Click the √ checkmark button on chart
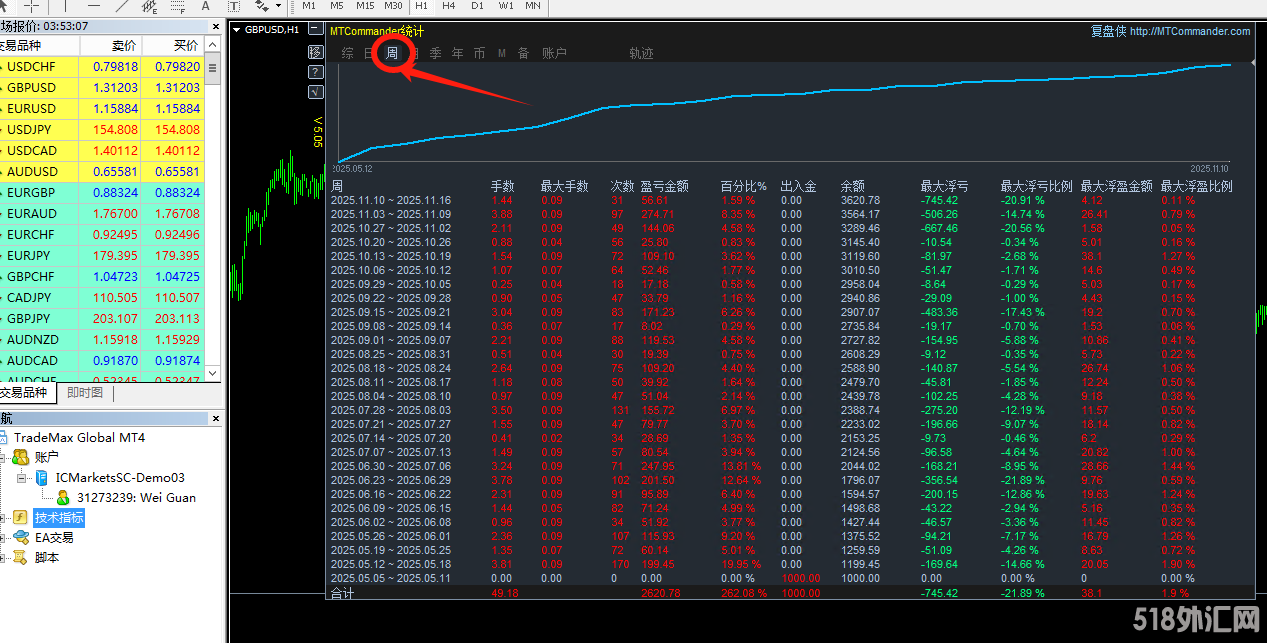The height and width of the screenshot is (643, 1267). point(315,92)
